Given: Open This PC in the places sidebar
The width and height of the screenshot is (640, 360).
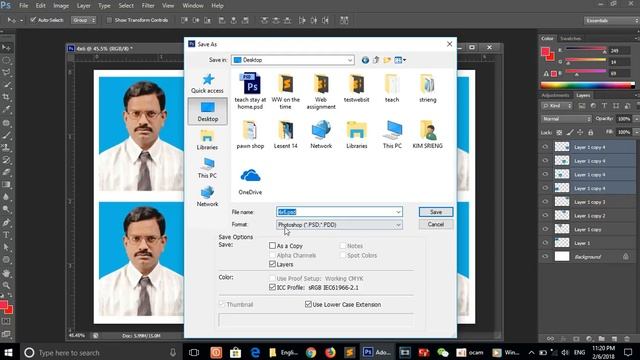Looking at the screenshot, I should [207, 168].
